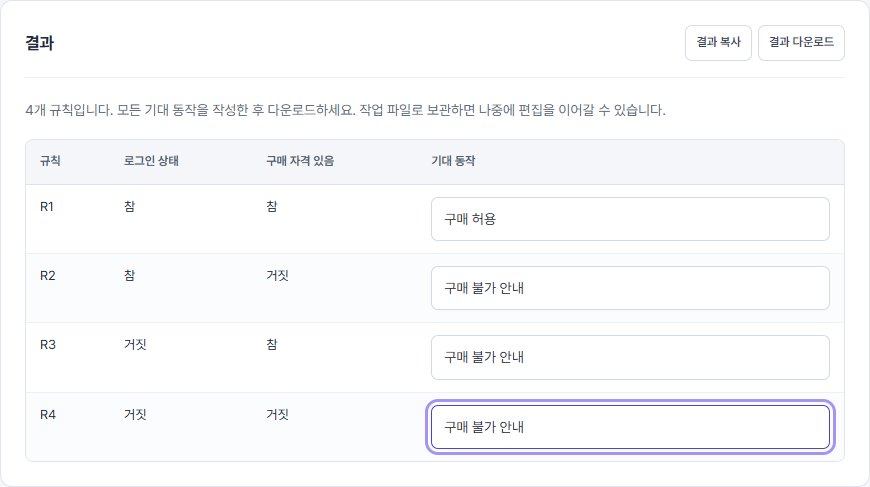Select the 로그인 상태 column header
The image size is (870, 487).
point(151,161)
